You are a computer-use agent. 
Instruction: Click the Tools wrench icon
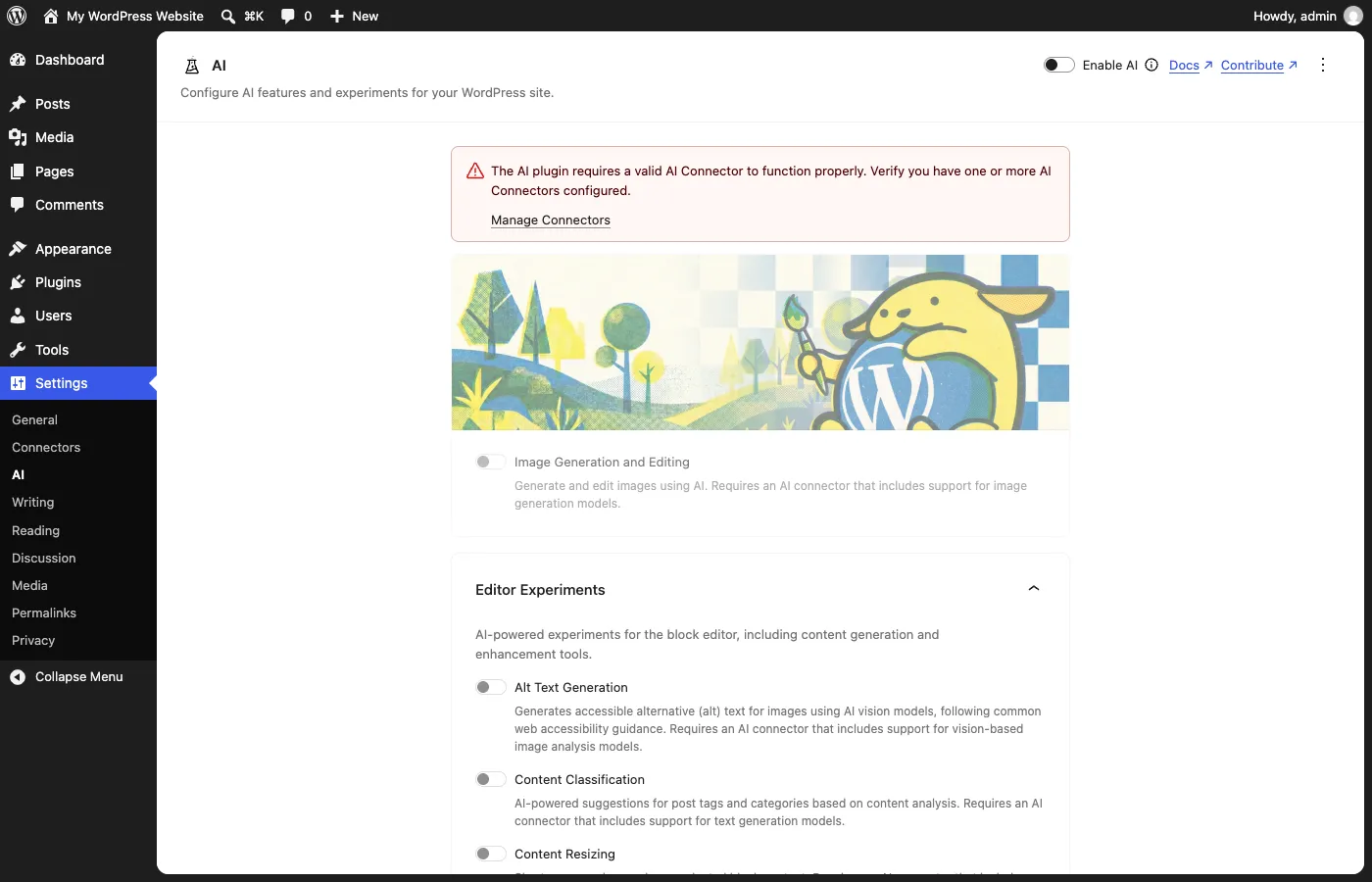pyautogui.click(x=18, y=350)
